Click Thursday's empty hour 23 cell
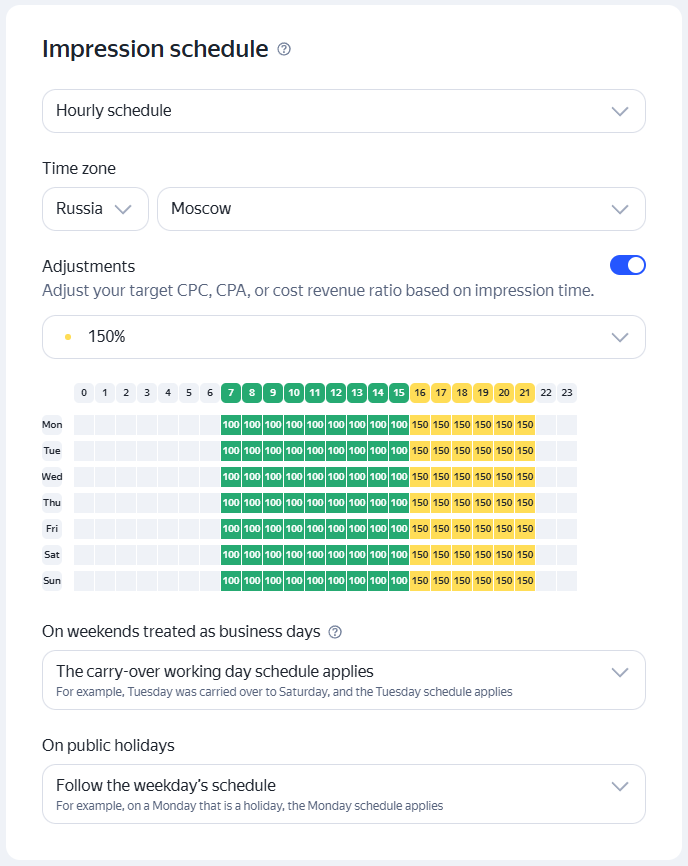 click(567, 503)
